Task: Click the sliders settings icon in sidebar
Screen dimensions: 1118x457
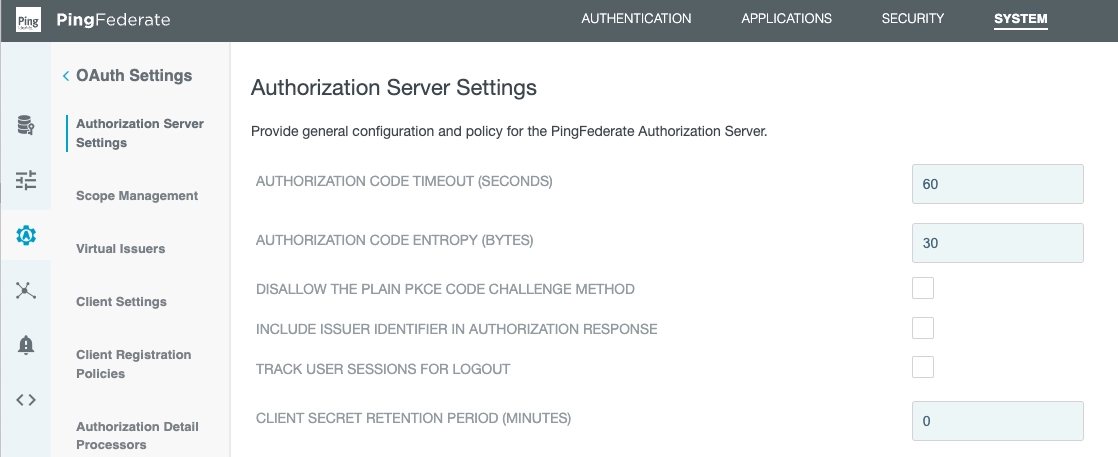Action: (26, 181)
